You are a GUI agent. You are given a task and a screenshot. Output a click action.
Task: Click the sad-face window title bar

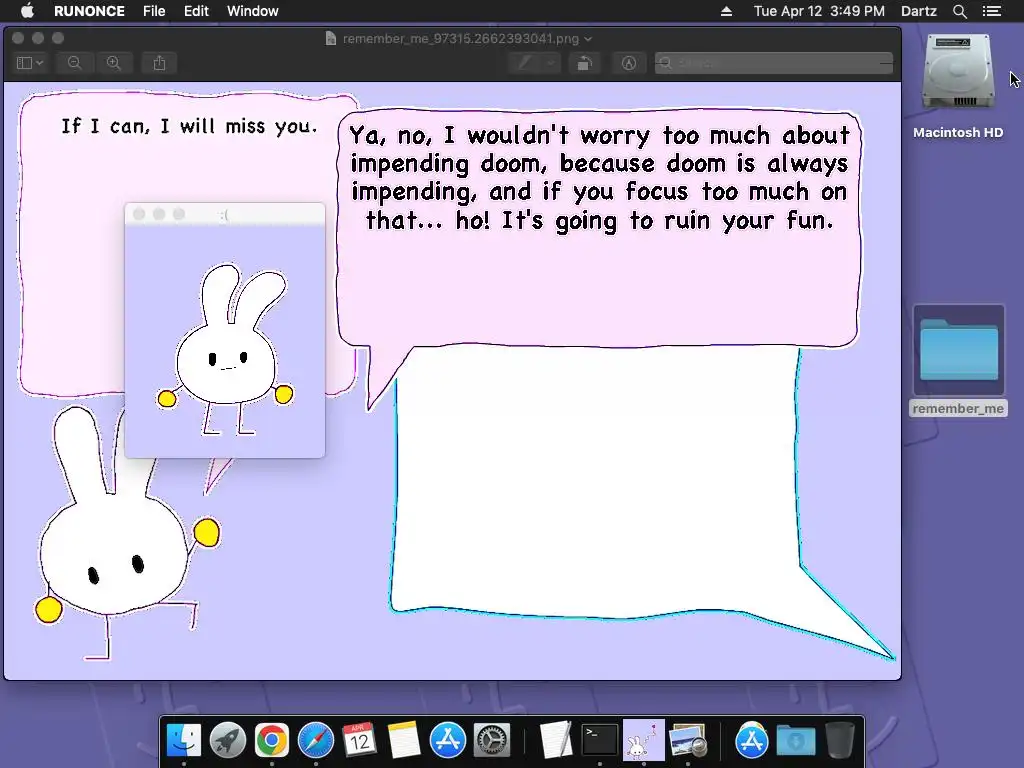[225, 214]
